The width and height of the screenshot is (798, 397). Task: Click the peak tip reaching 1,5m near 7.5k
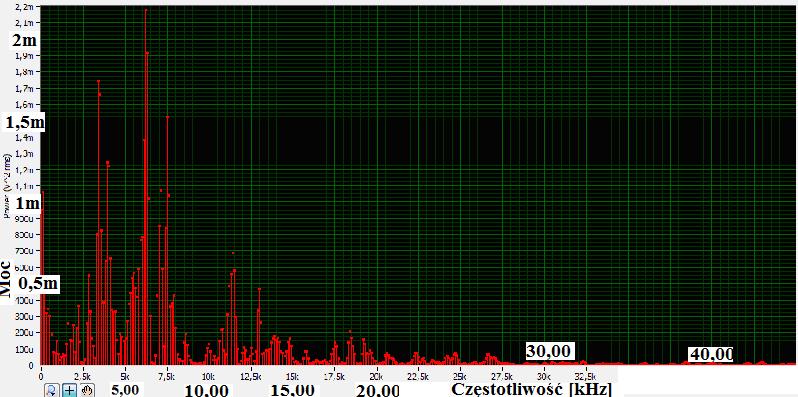167,117
